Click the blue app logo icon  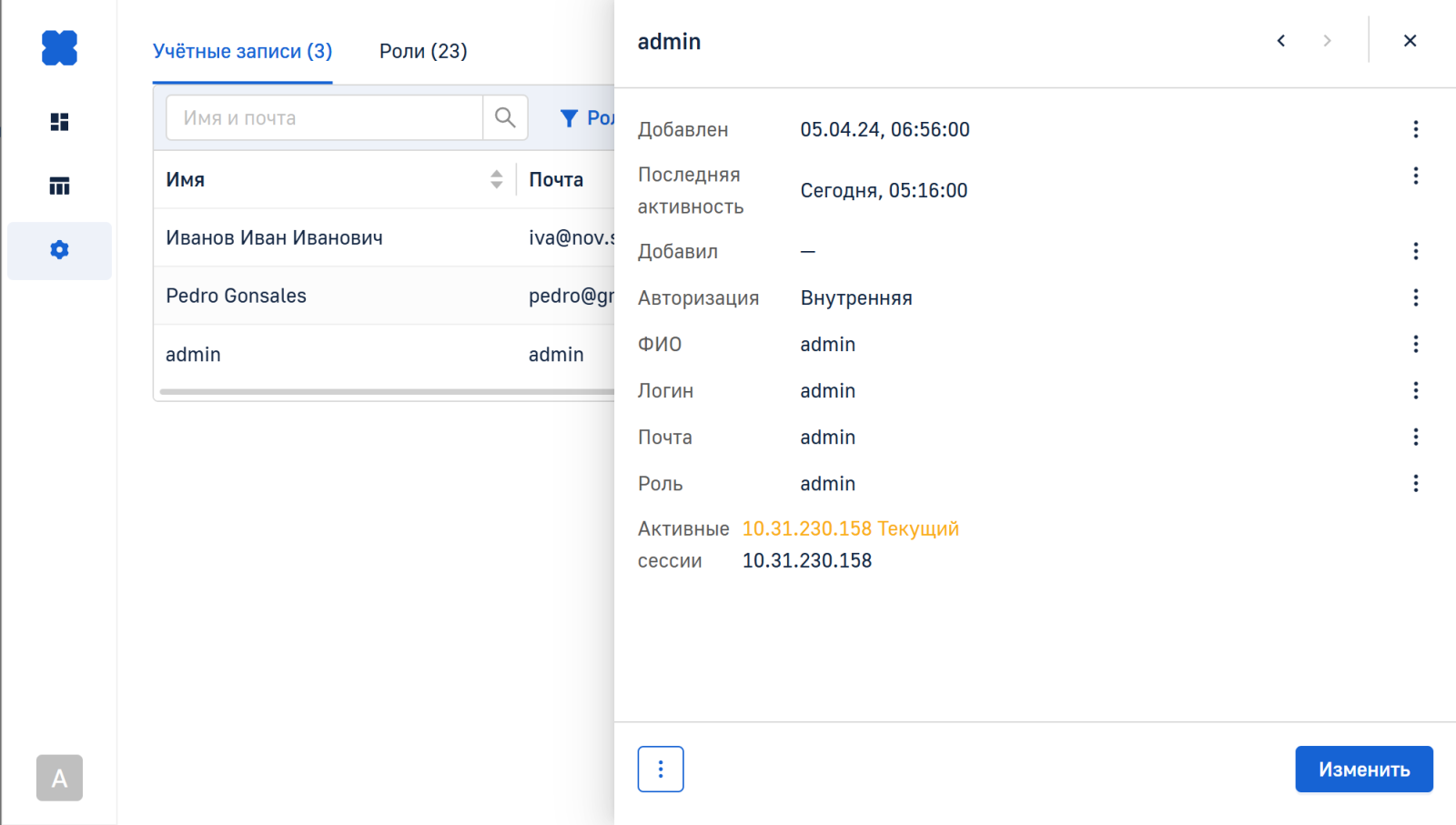59,48
